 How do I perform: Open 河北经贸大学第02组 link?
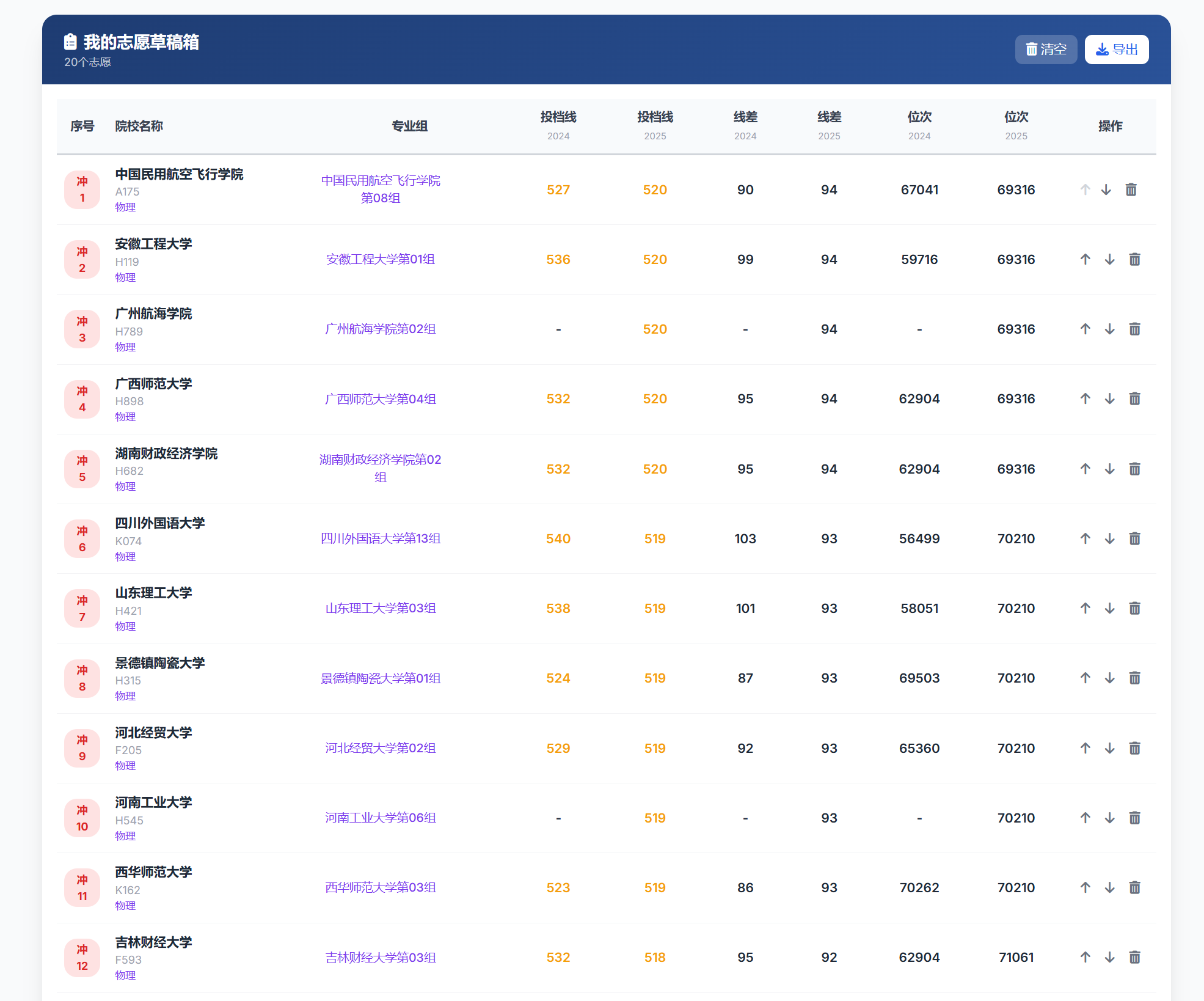tap(381, 749)
